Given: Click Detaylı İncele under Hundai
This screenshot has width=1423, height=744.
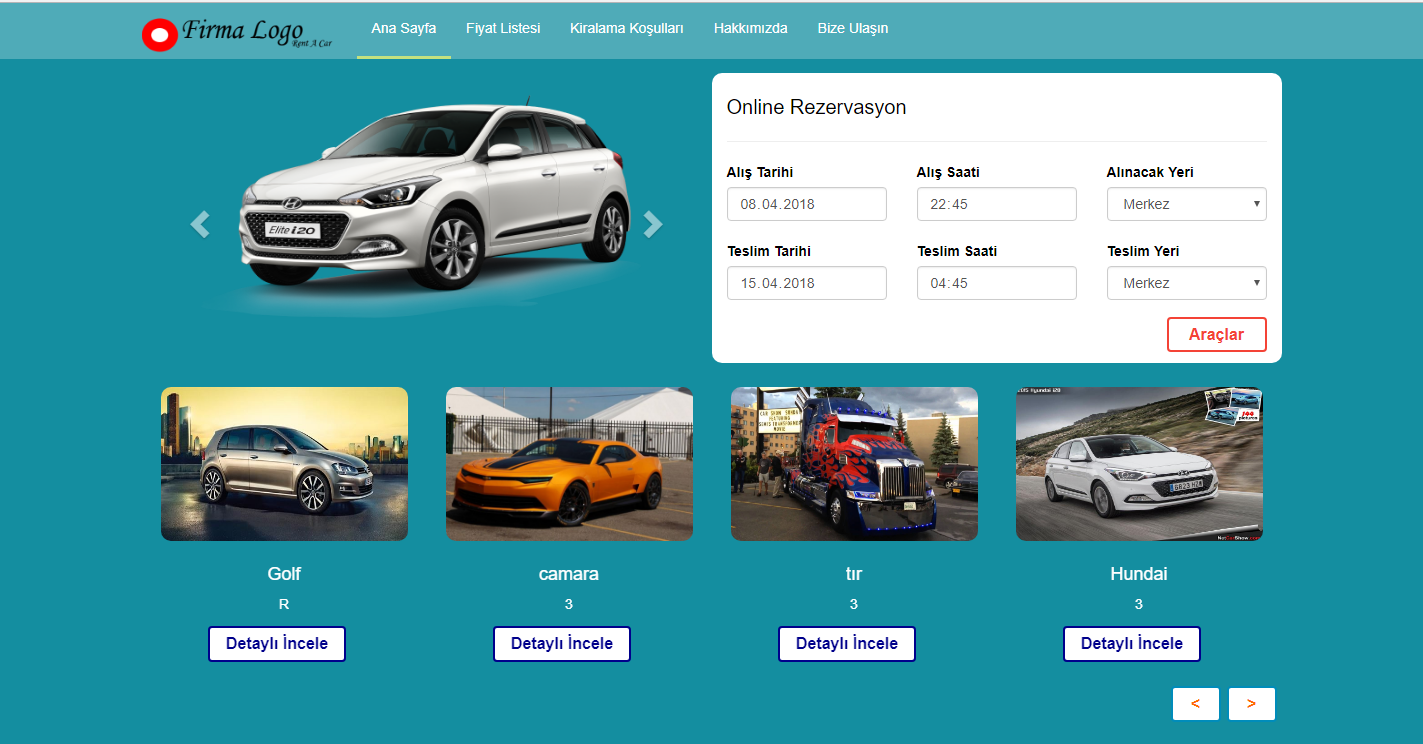Looking at the screenshot, I should pos(1132,644).
